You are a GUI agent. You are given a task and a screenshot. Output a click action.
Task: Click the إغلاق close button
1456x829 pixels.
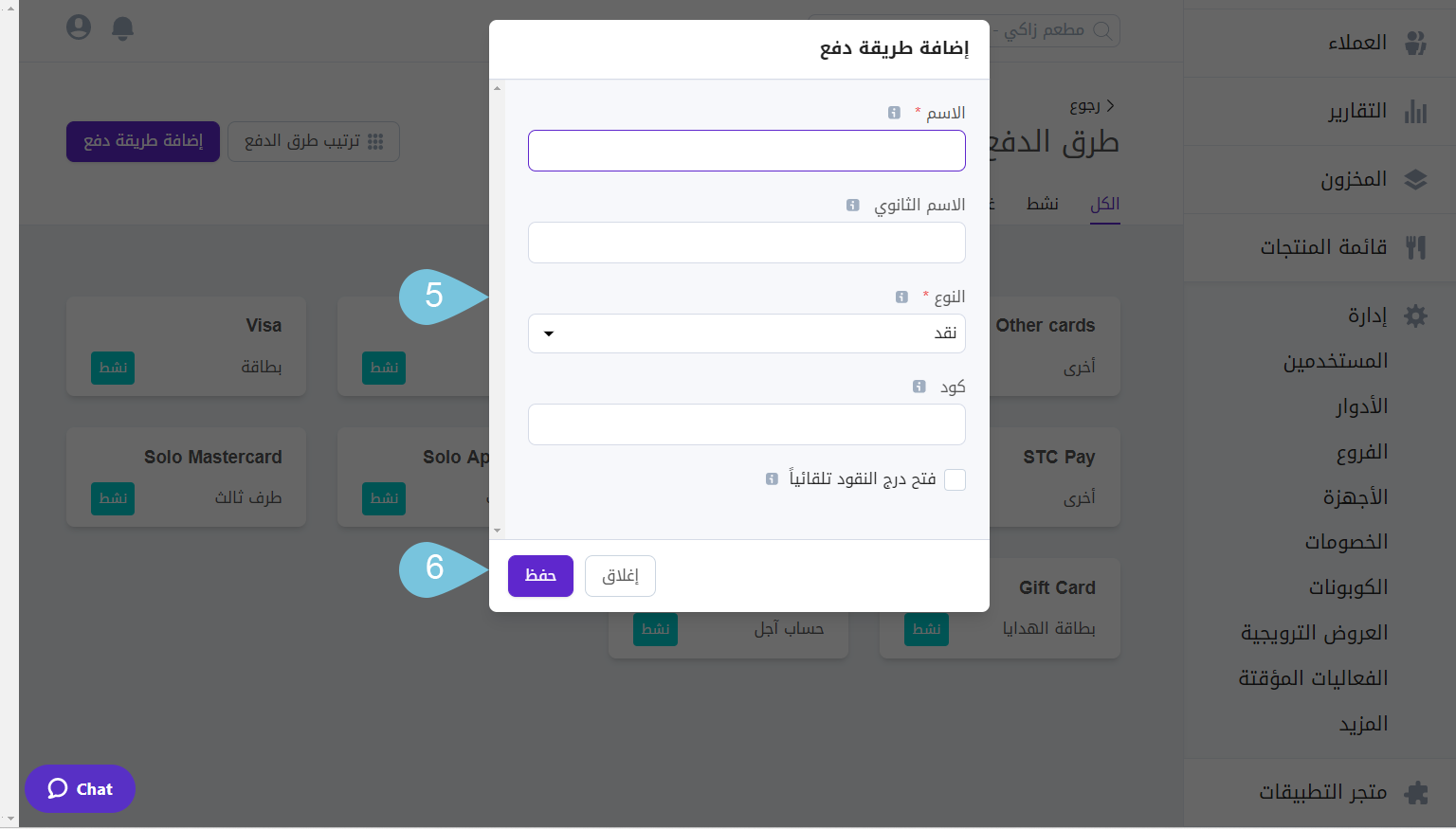click(x=620, y=575)
